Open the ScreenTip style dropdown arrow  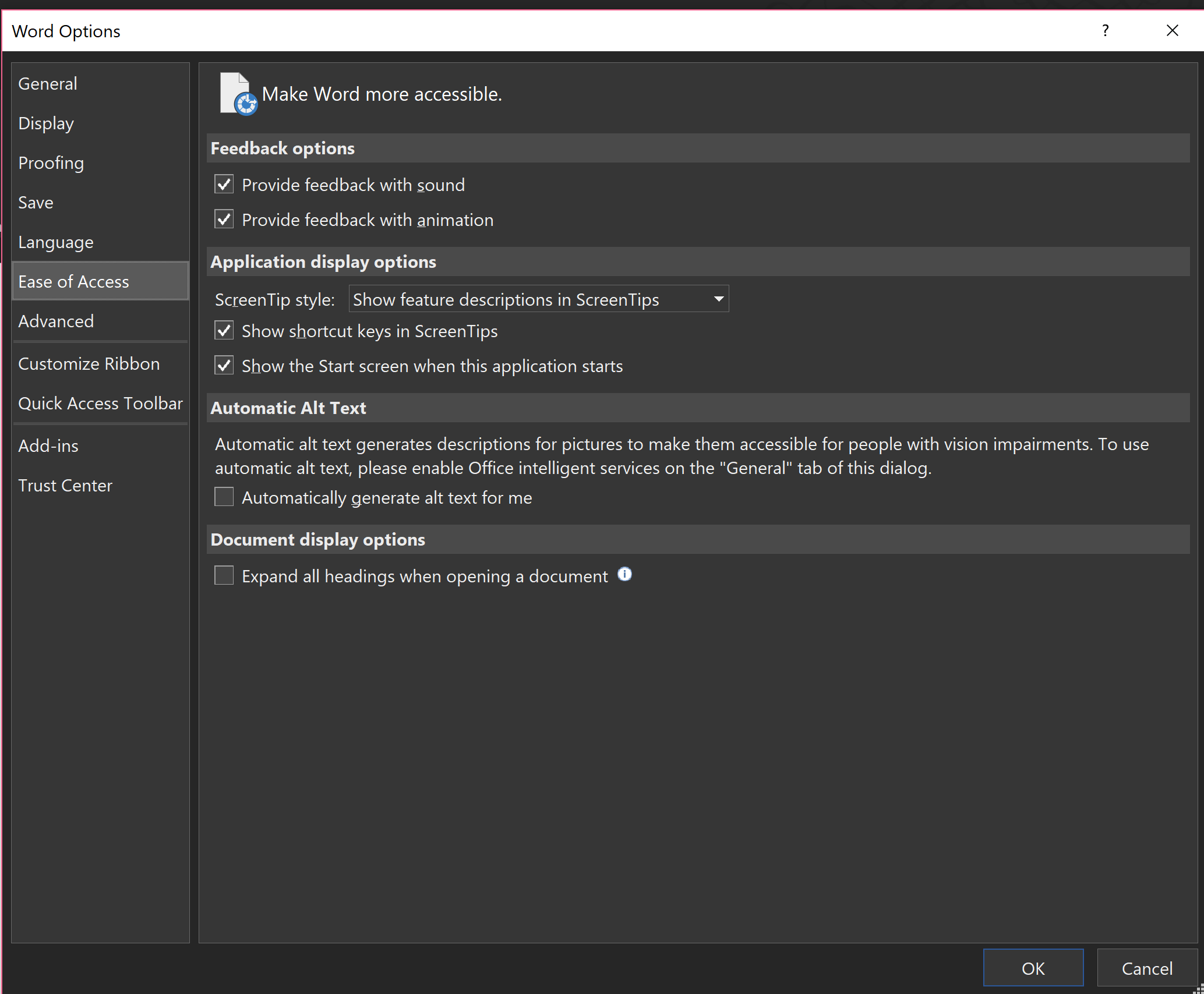coord(718,299)
